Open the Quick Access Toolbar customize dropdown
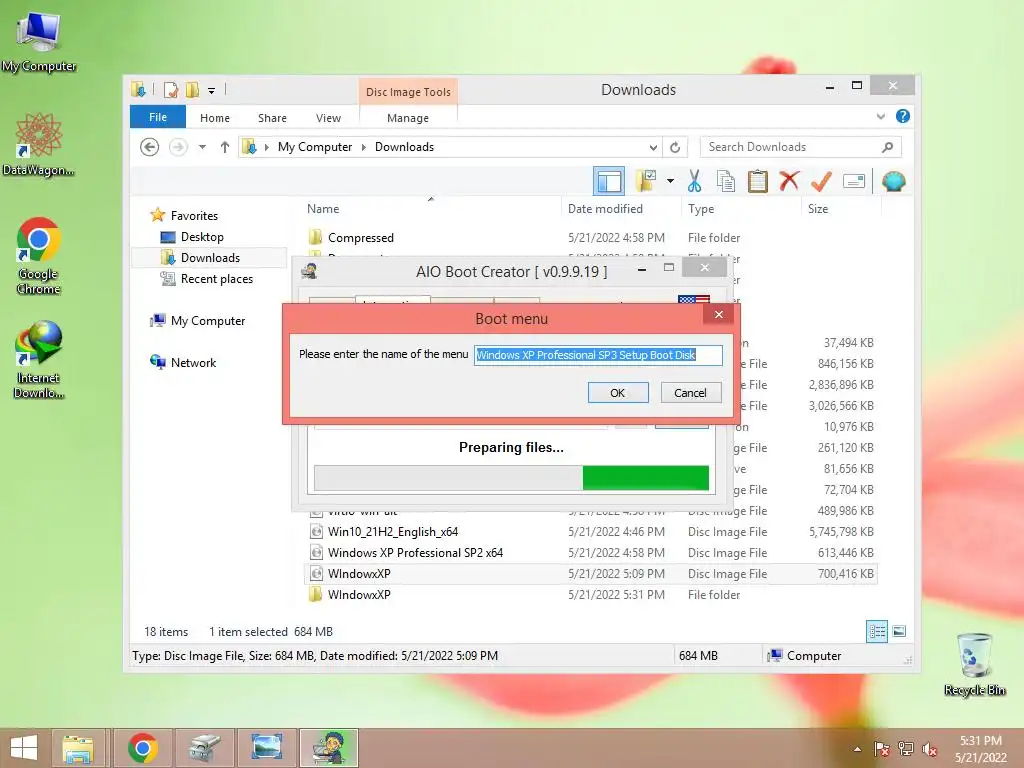The width and height of the screenshot is (1024, 768). click(x=212, y=91)
